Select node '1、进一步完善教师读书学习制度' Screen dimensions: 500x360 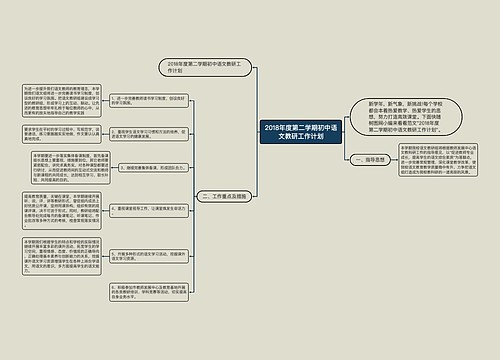pos(149,101)
